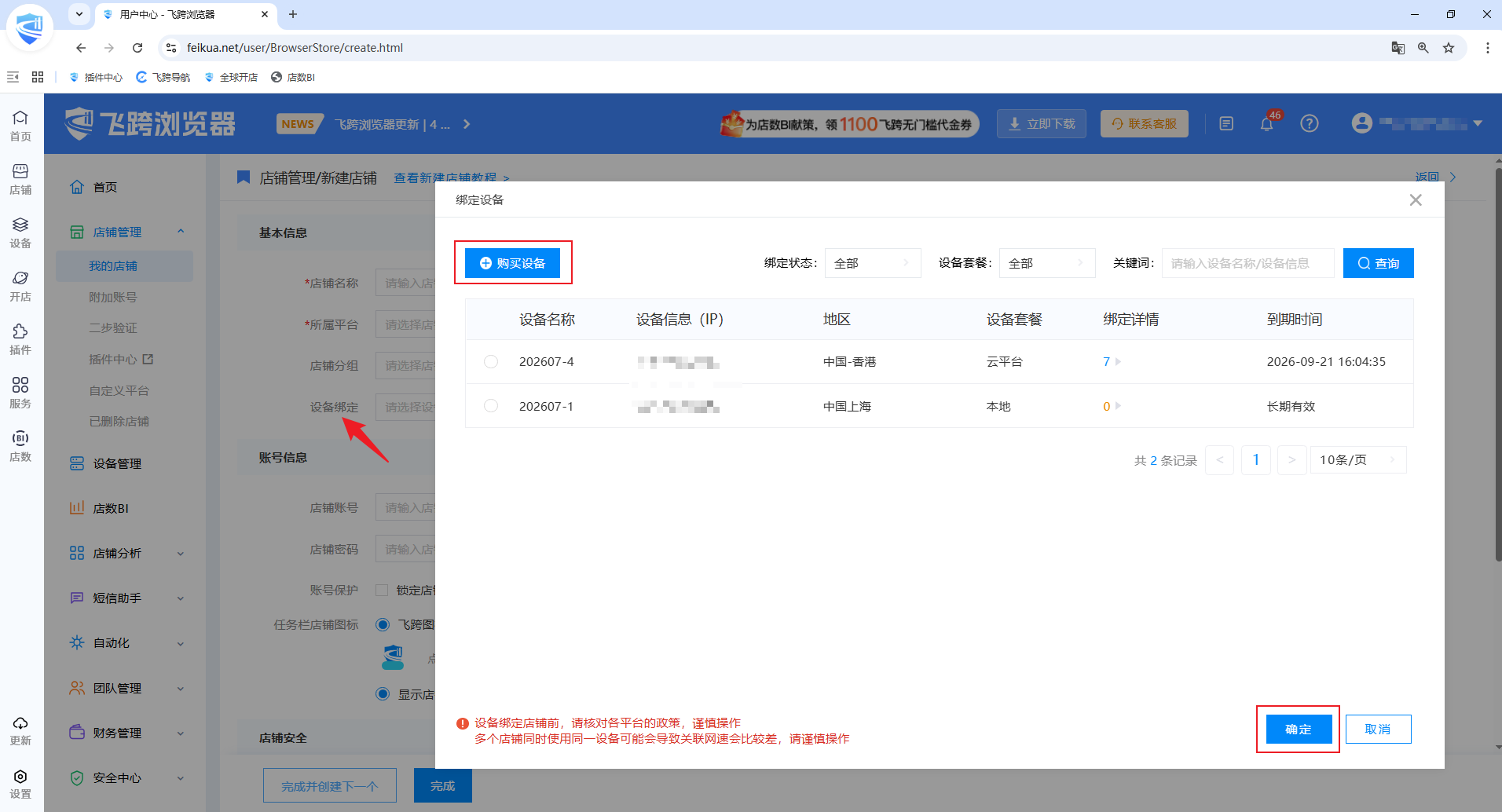Open 设备 icon in left rail
This screenshot has width=1502, height=812.
[x=20, y=232]
